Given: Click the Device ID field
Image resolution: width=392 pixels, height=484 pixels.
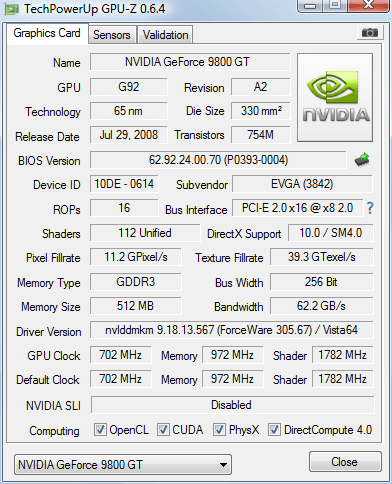Looking at the screenshot, I should coord(124,184).
